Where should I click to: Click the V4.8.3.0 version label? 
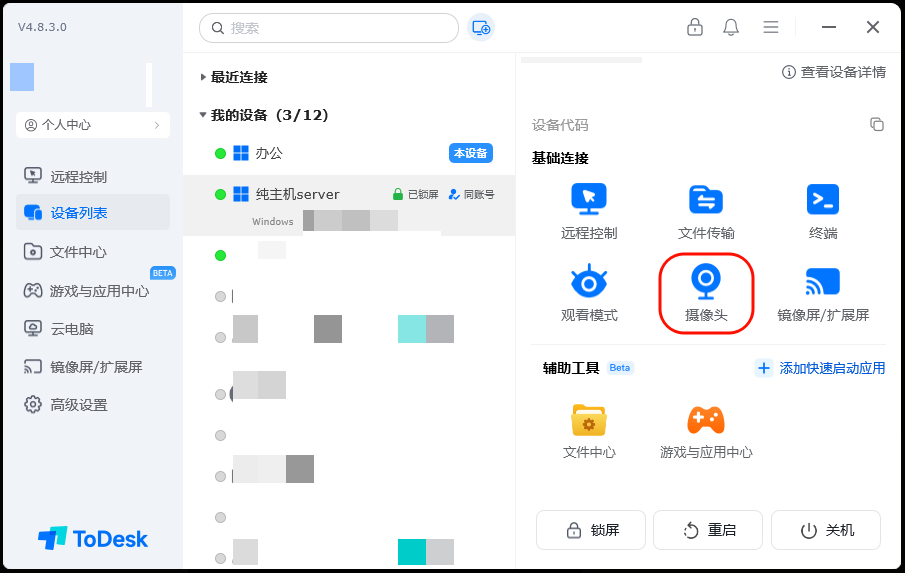tap(42, 27)
